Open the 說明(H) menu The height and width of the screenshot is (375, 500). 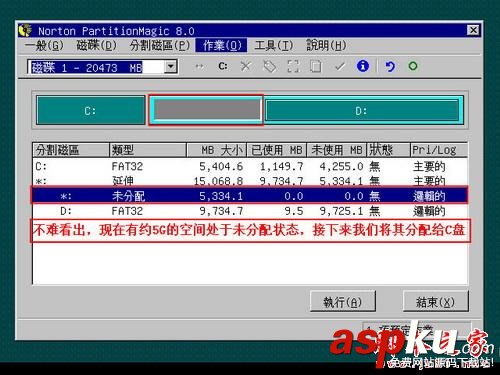coord(326,45)
